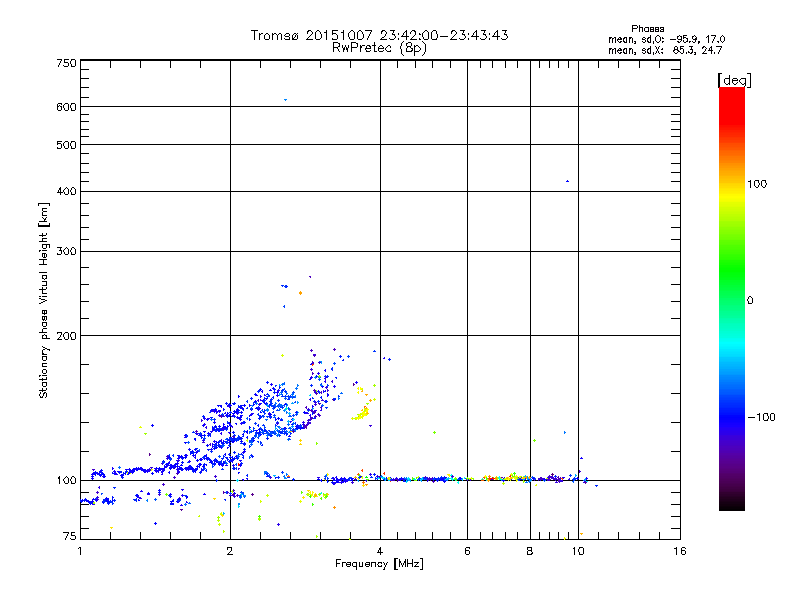The image size is (800, 600).
Task: Click the orange data point near 250 km
Action: 301,293
